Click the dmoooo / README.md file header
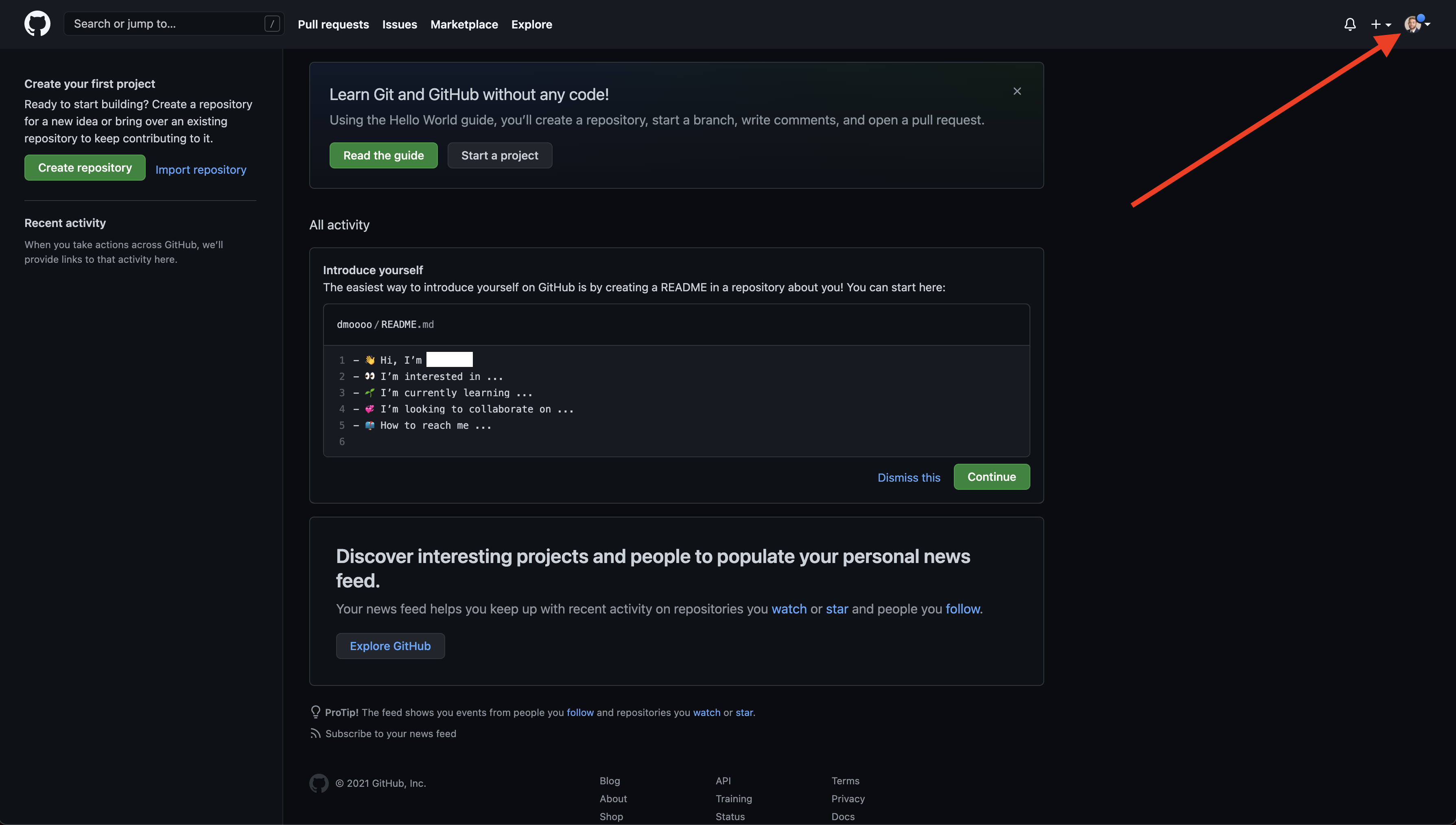The width and height of the screenshot is (1456, 825). [x=676, y=325]
